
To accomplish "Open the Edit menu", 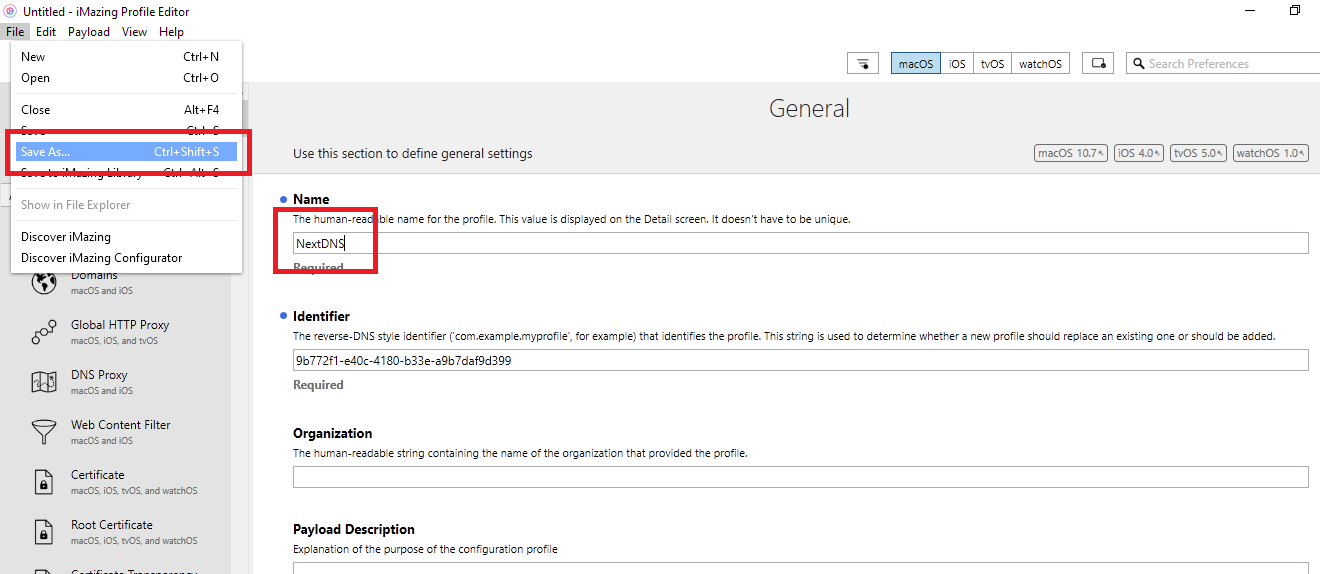I will tap(46, 32).
